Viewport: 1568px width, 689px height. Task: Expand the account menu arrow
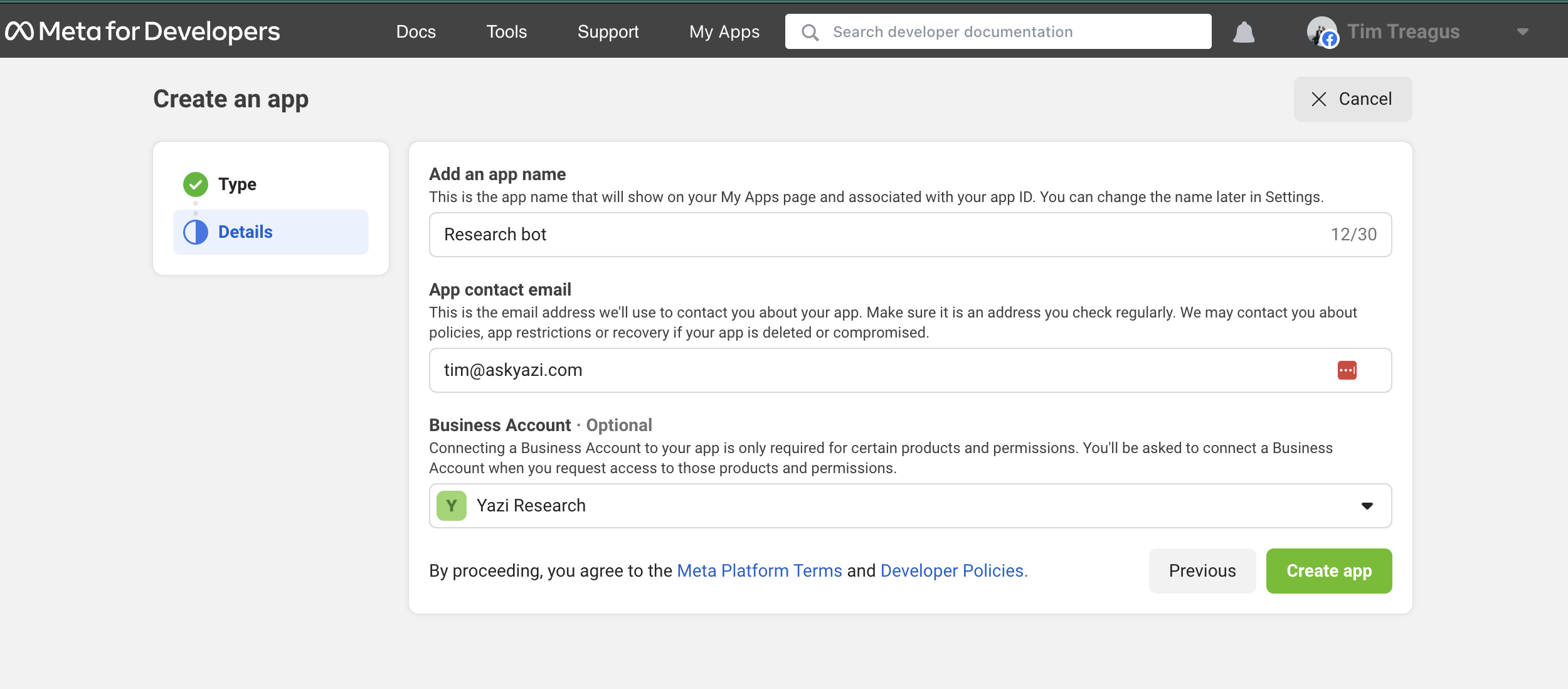pyautogui.click(x=1522, y=31)
